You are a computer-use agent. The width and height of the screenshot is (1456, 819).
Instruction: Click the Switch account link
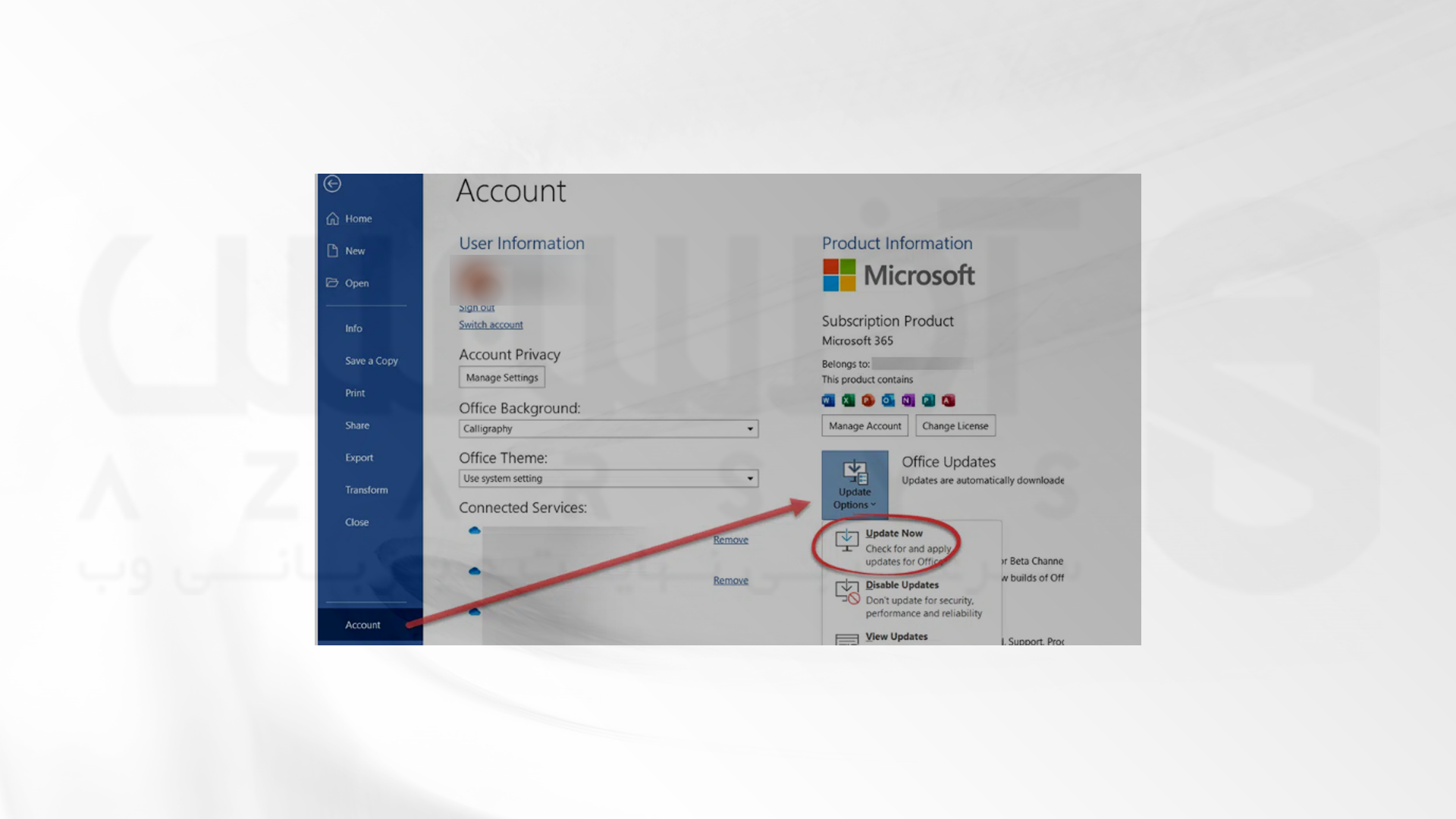pos(490,323)
